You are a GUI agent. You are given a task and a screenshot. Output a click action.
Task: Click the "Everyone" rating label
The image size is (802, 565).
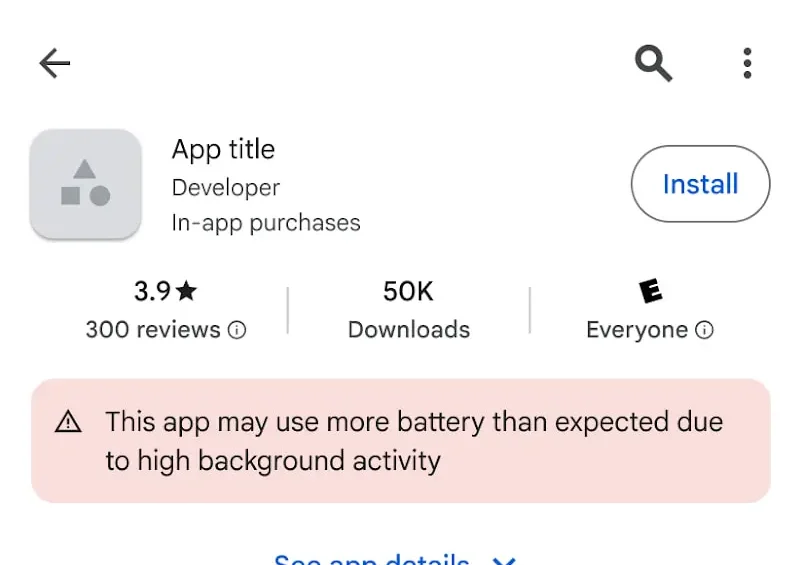[637, 330]
